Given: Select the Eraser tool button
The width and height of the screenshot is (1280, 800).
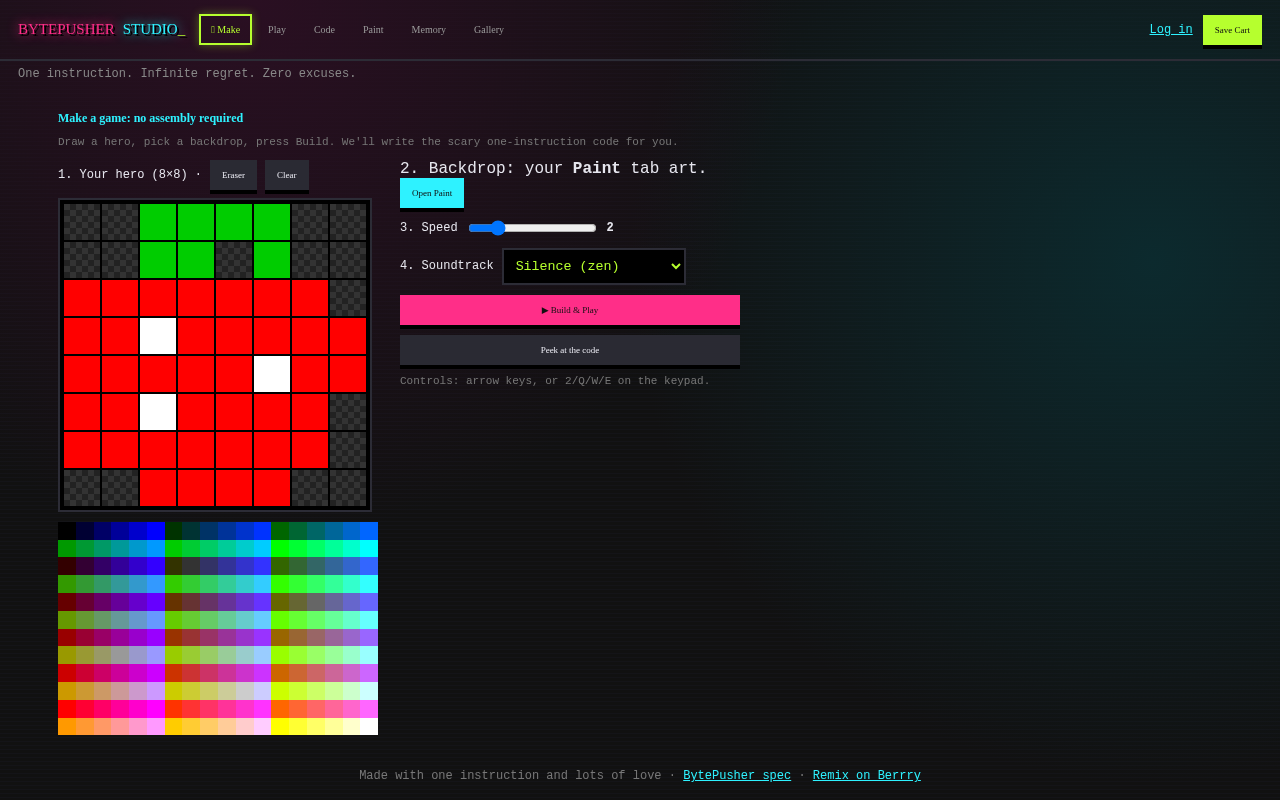Looking at the screenshot, I should tap(233, 175).
